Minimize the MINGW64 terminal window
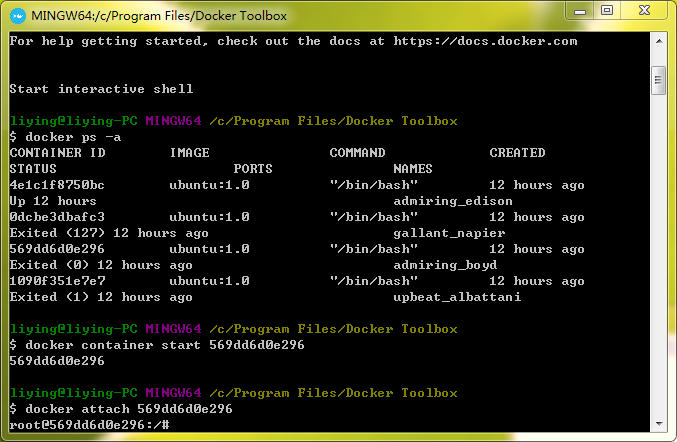 click(x=580, y=10)
